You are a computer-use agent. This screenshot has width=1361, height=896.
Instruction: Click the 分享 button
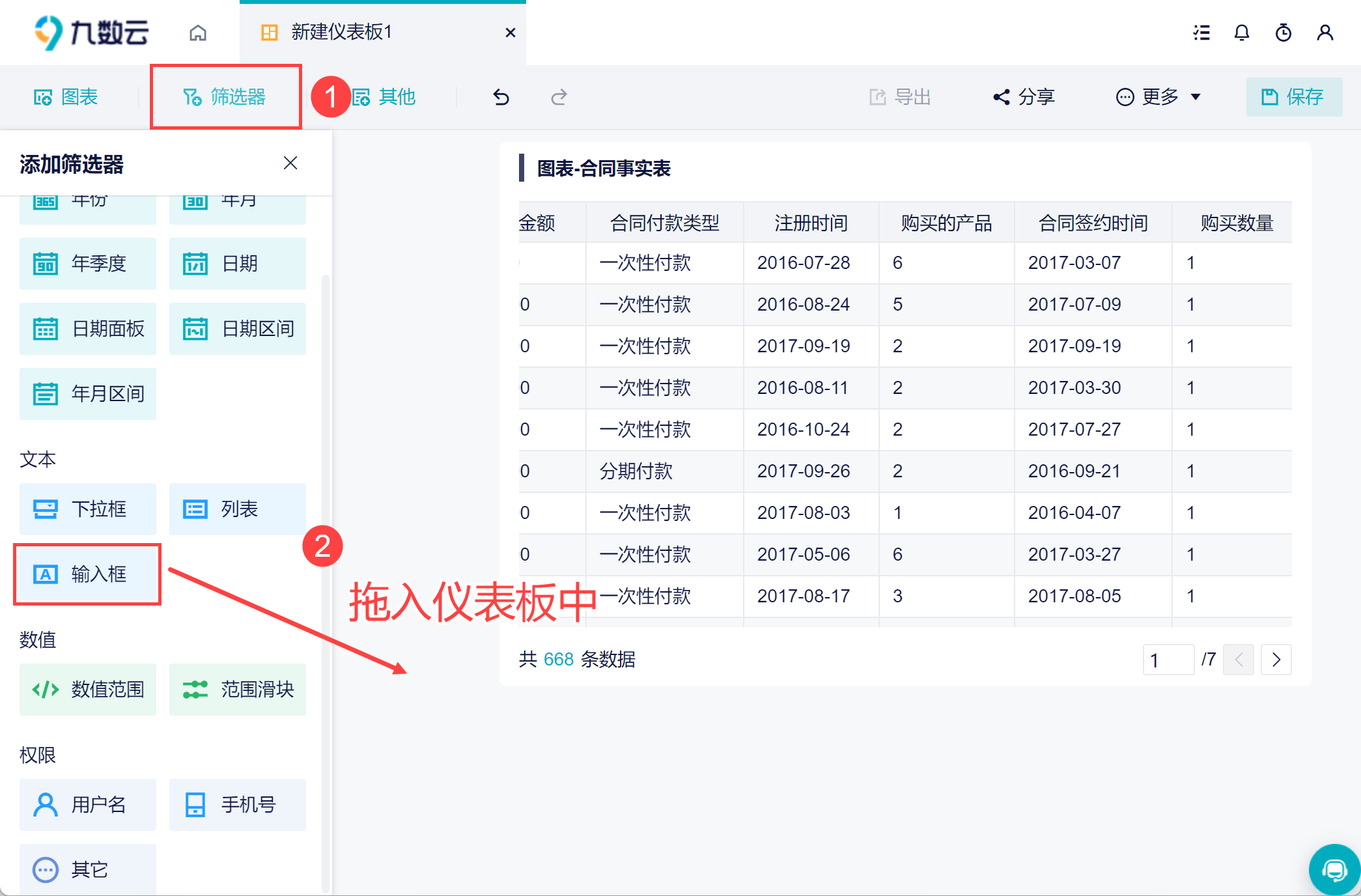tap(1024, 97)
